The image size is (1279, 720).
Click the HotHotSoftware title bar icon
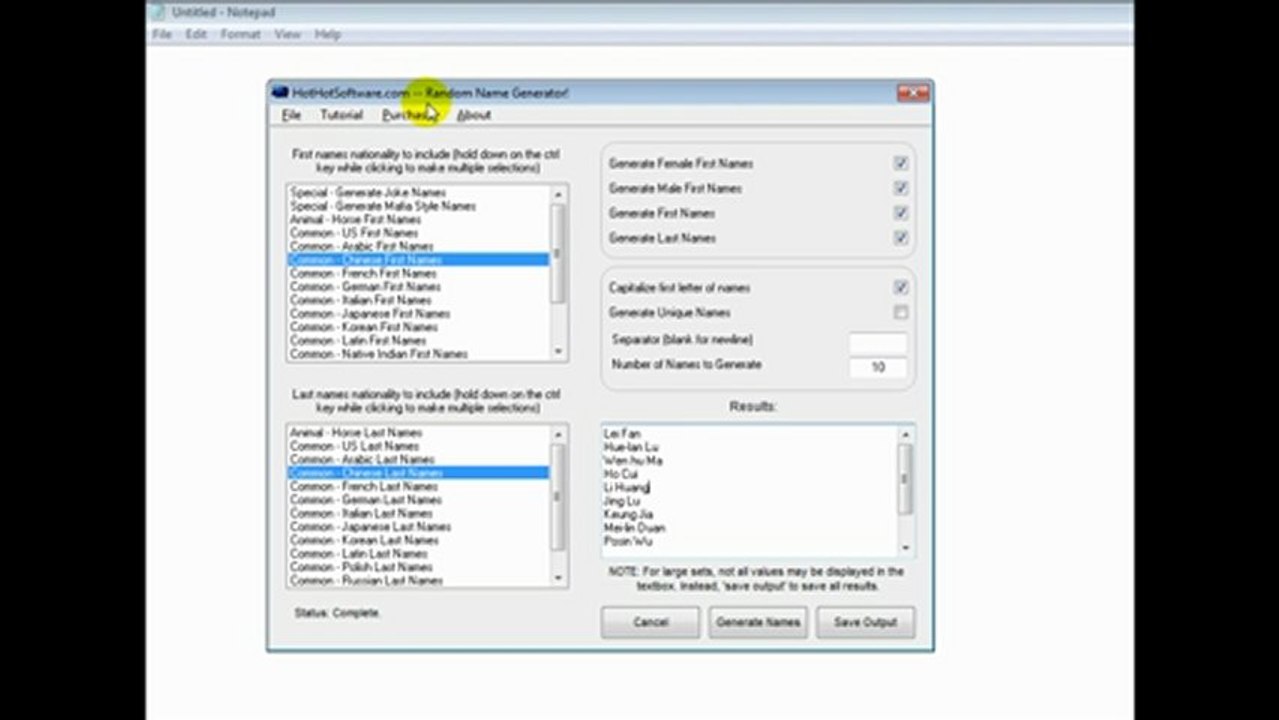(x=280, y=93)
